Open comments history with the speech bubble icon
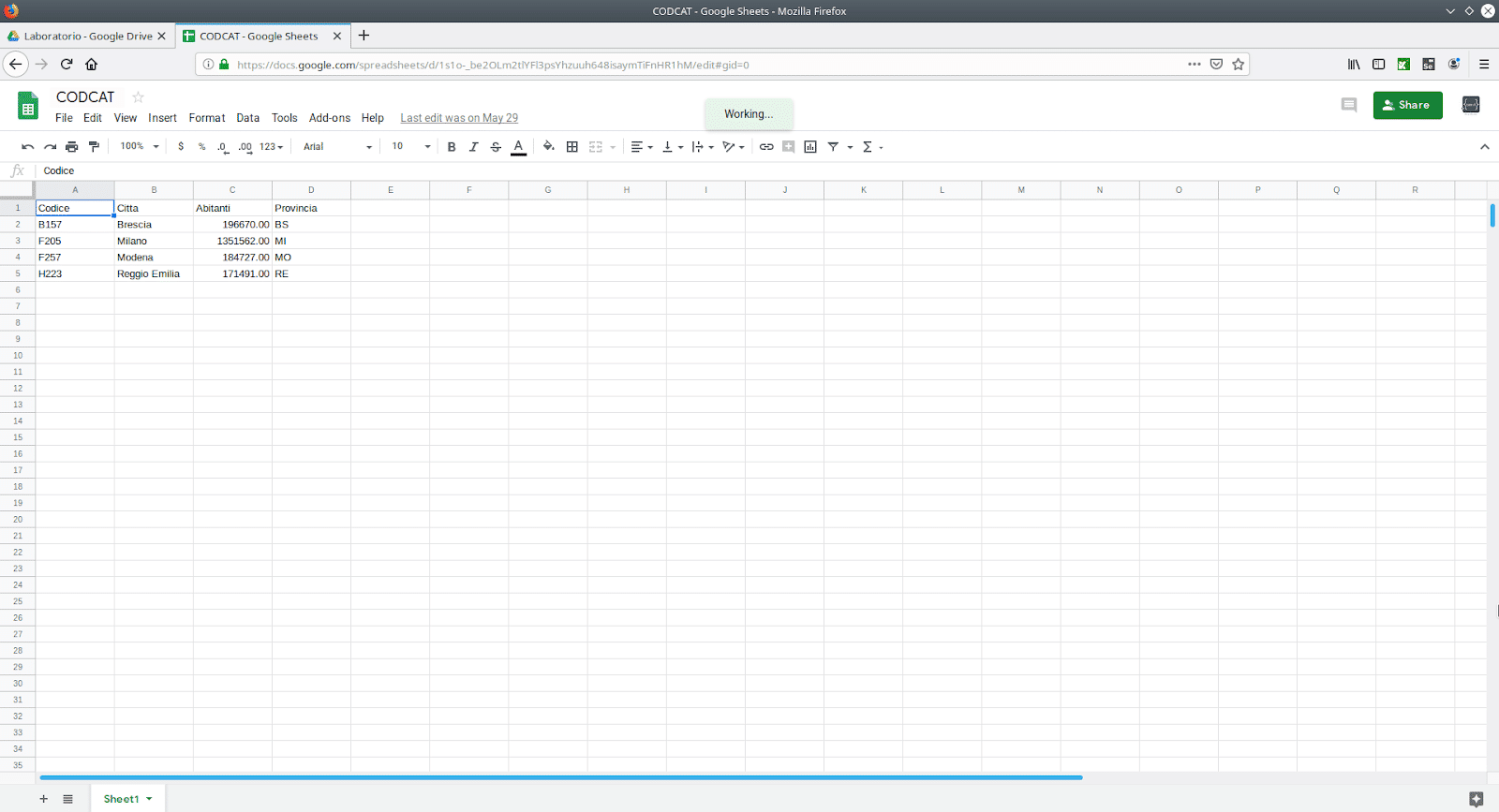Viewport: 1499px width, 812px height. (1349, 105)
